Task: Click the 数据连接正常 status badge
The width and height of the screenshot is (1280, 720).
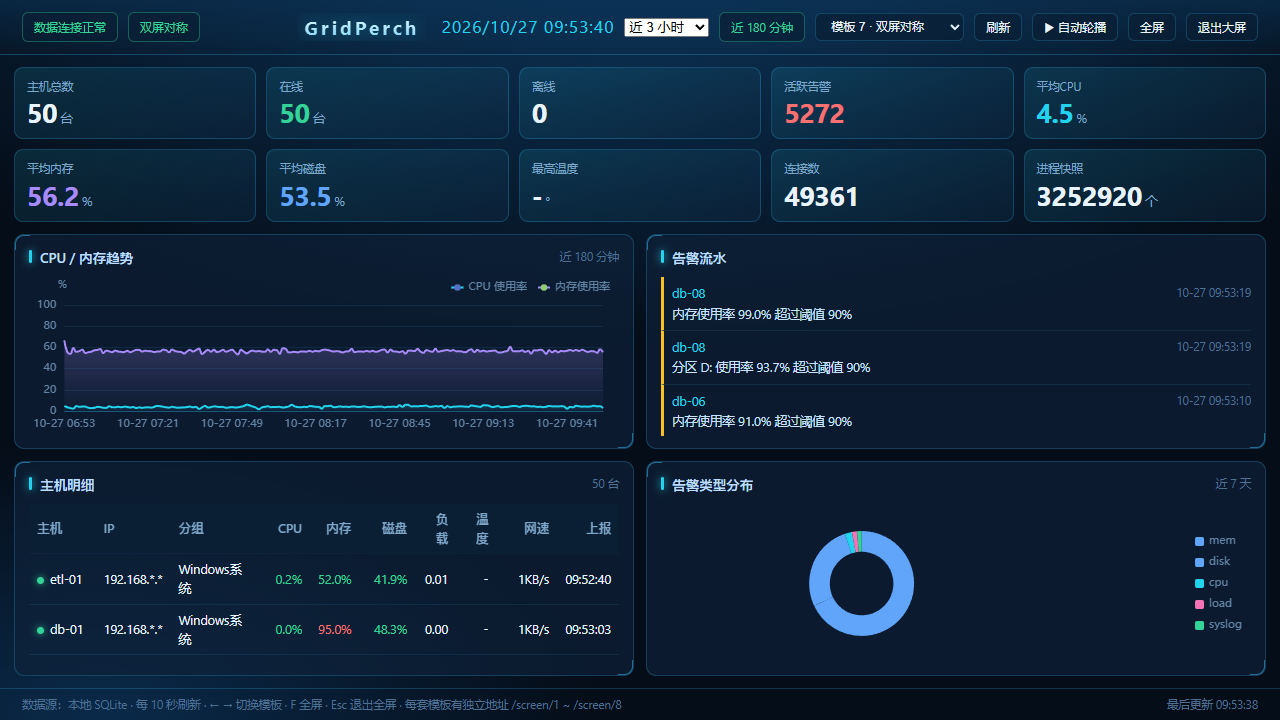Action: pos(70,27)
